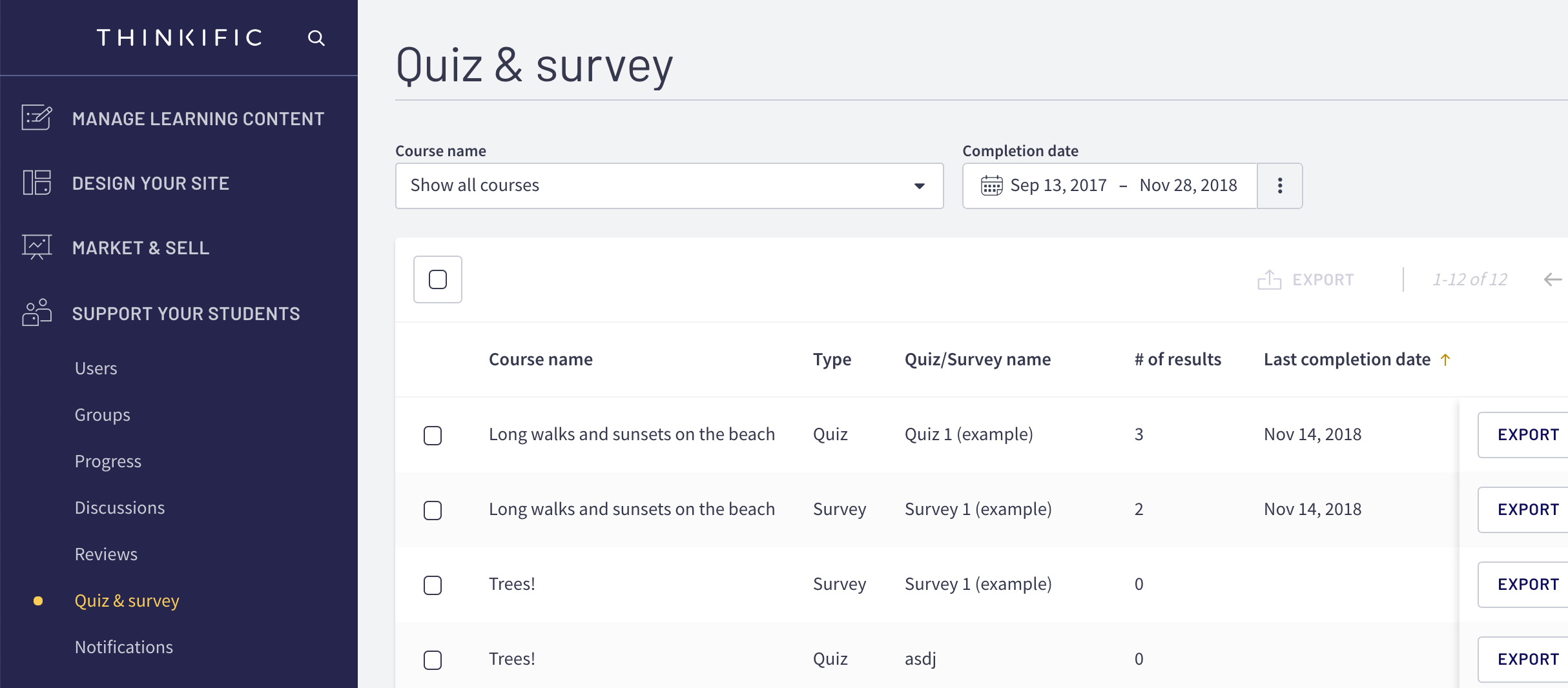Open the Progress sidebar menu item
Image resolution: width=1568 pixels, height=688 pixels.
[108, 461]
